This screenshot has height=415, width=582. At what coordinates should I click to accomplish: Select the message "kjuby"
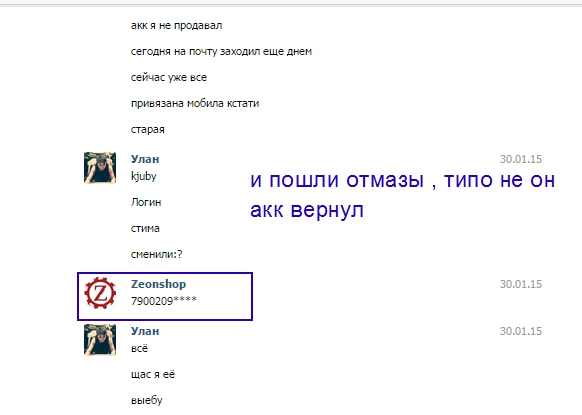pos(144,176)
